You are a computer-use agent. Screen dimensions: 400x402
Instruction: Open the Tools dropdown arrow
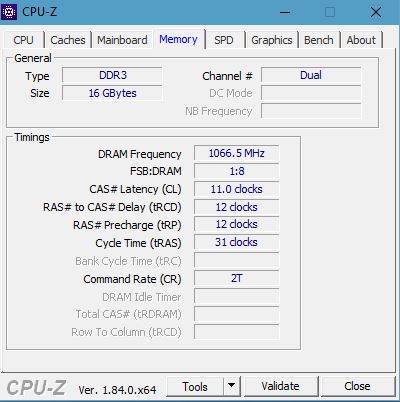coord(232,386)
